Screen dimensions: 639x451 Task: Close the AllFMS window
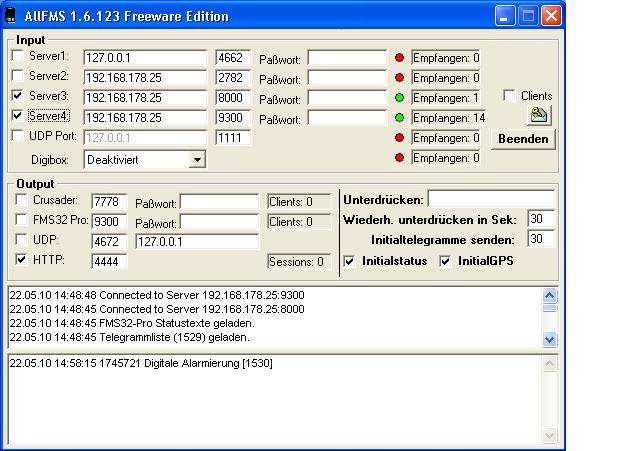551,16
